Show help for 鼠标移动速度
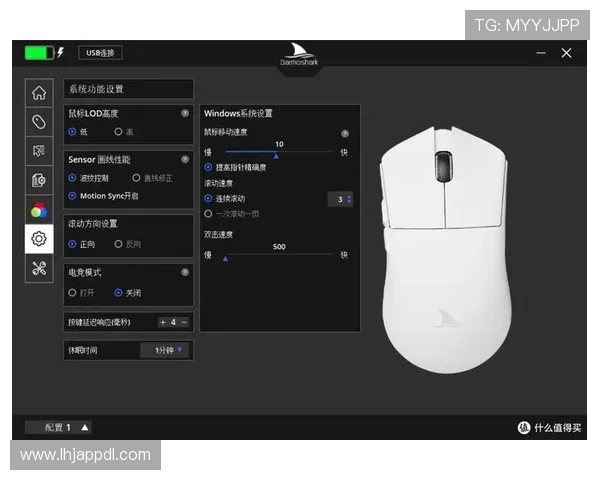The width and height of the screenshot is (600, 480). (345, 133)
